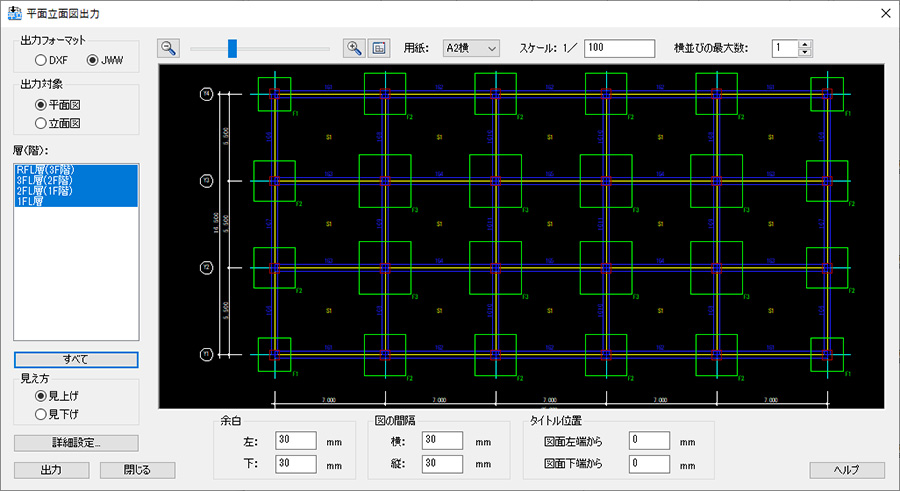The image size is (900, 491).
Task: Select 1FL層 in the layer list
Action: (x=76, y=201)
